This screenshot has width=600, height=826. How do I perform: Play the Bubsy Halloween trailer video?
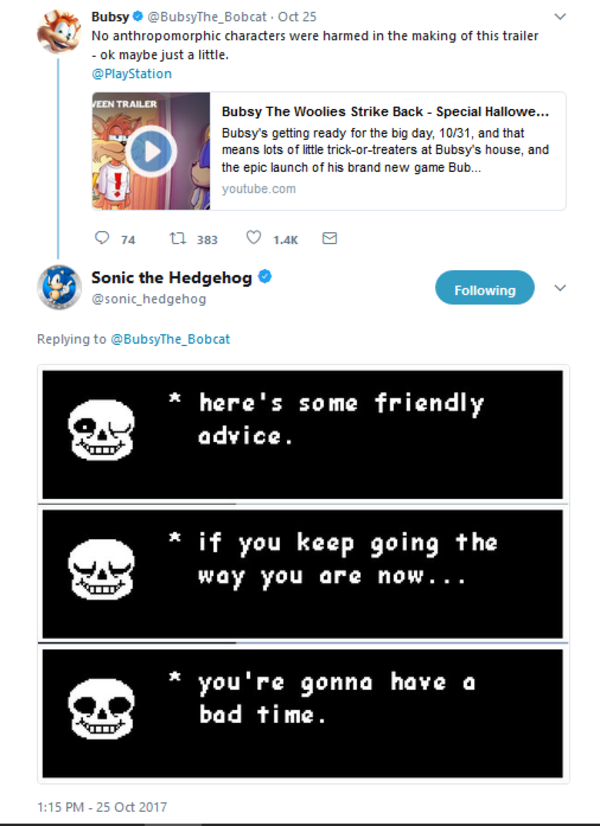click(151, 151)
